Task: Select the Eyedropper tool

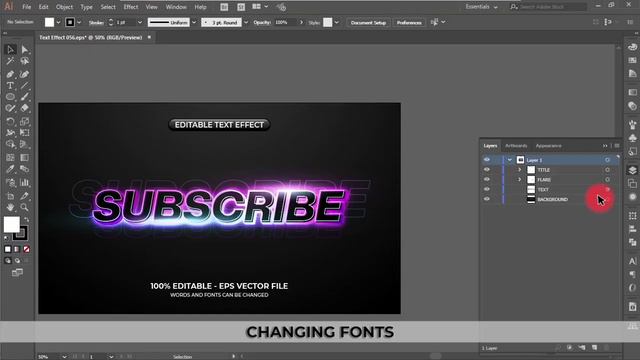Action: coord(10,169)
